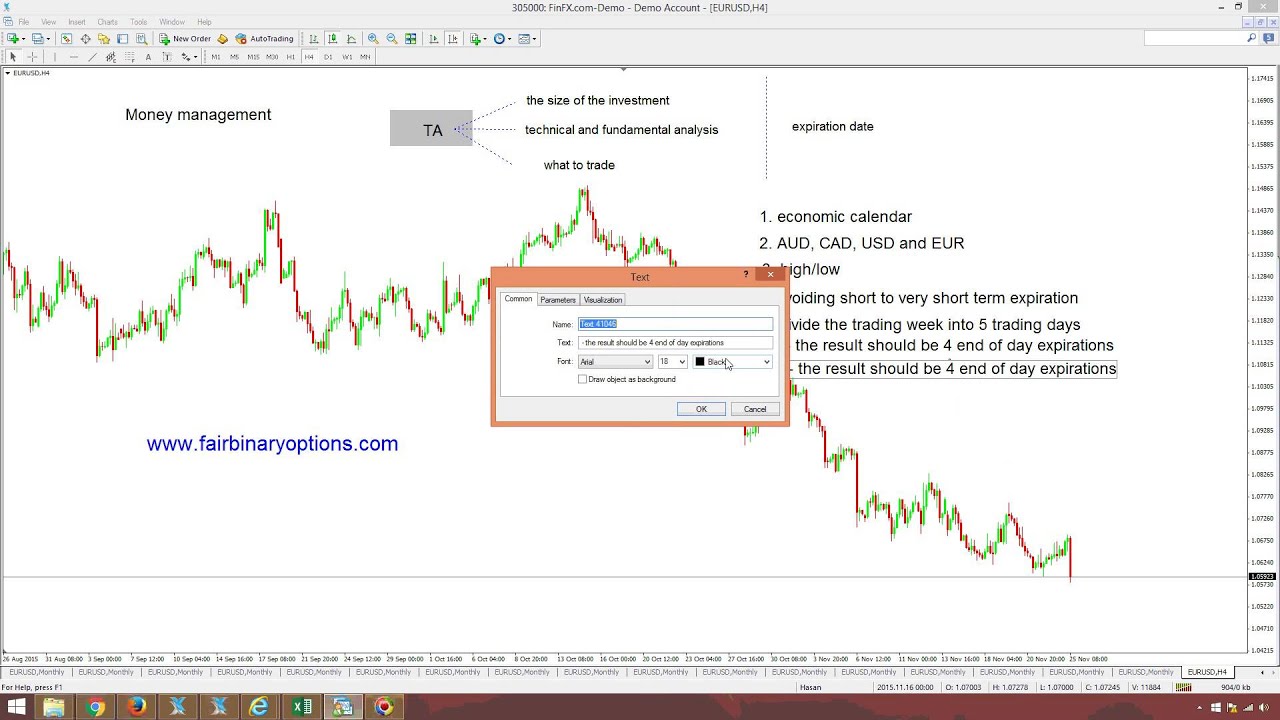Cancel the Text dialog

click(x=755, y=409)
